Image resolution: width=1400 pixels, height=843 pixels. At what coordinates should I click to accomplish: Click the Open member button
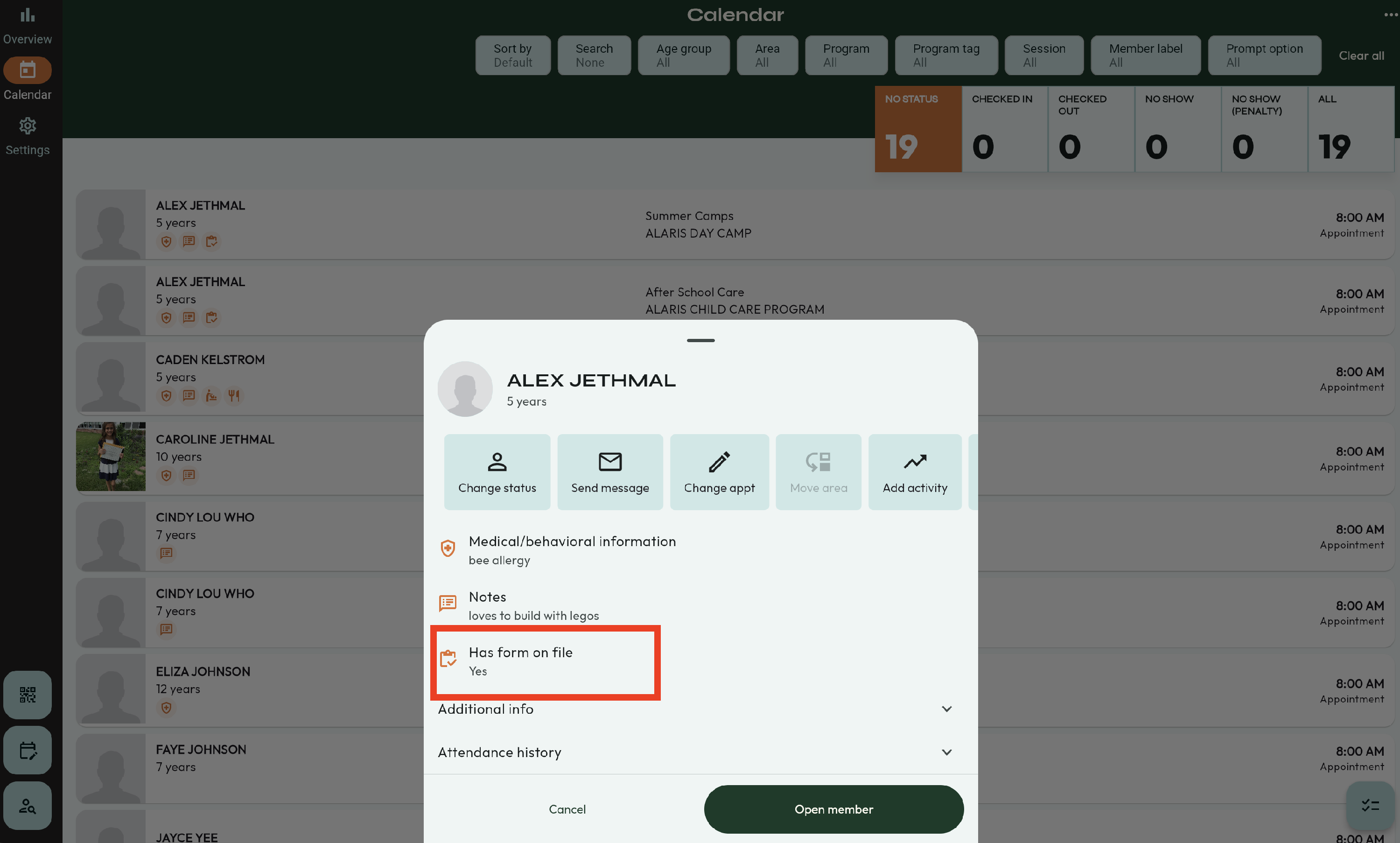tap(833, 809)
